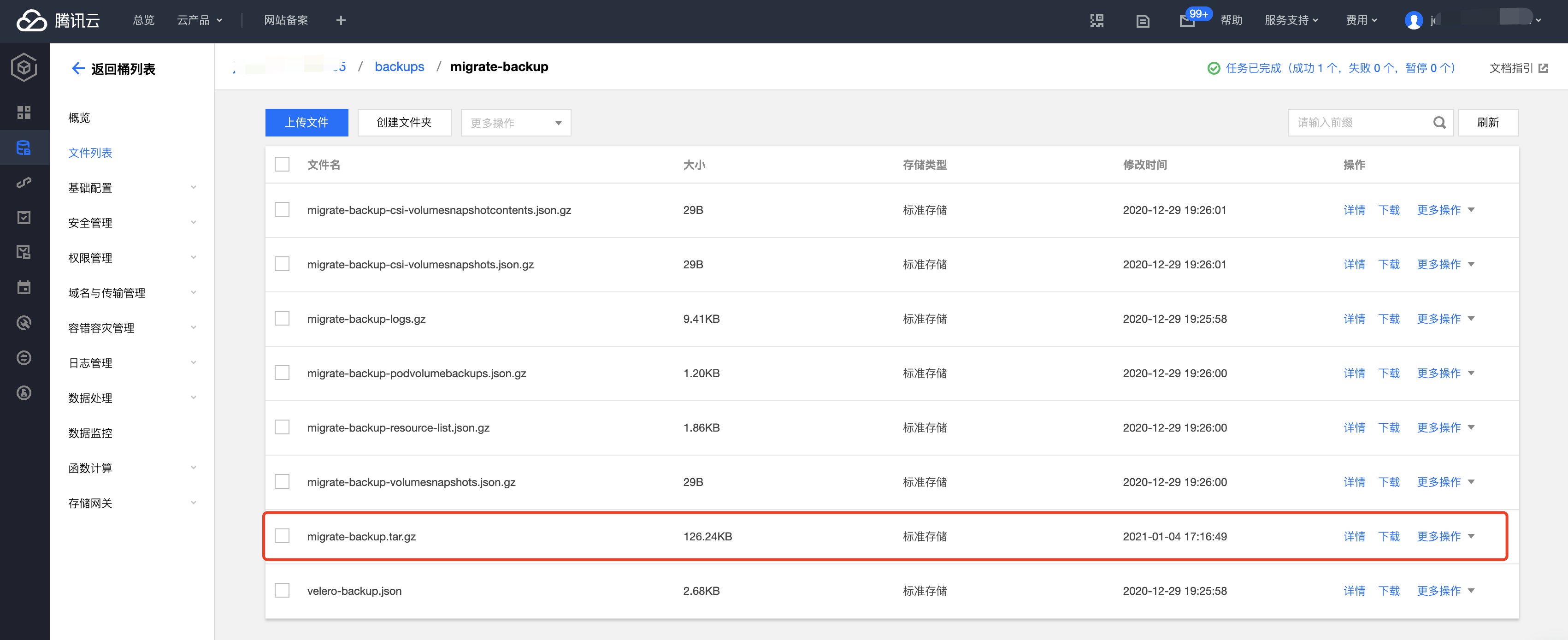Expand the 基础配置 sidebar section
The image size is (1568, 640).
pyautogui.click(x=132, y=188)
